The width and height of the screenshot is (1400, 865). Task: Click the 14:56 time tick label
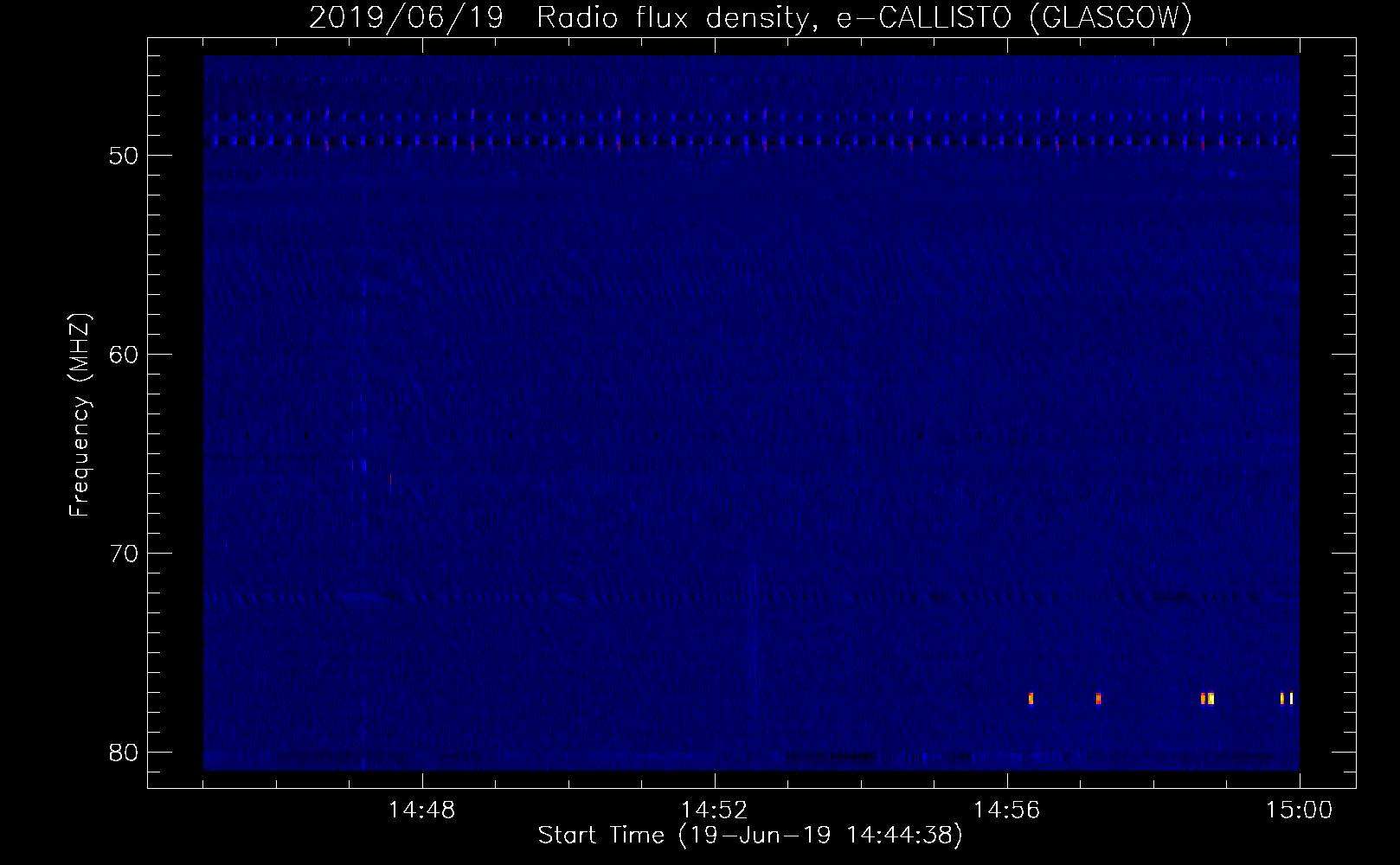(x=1007, y=811)
